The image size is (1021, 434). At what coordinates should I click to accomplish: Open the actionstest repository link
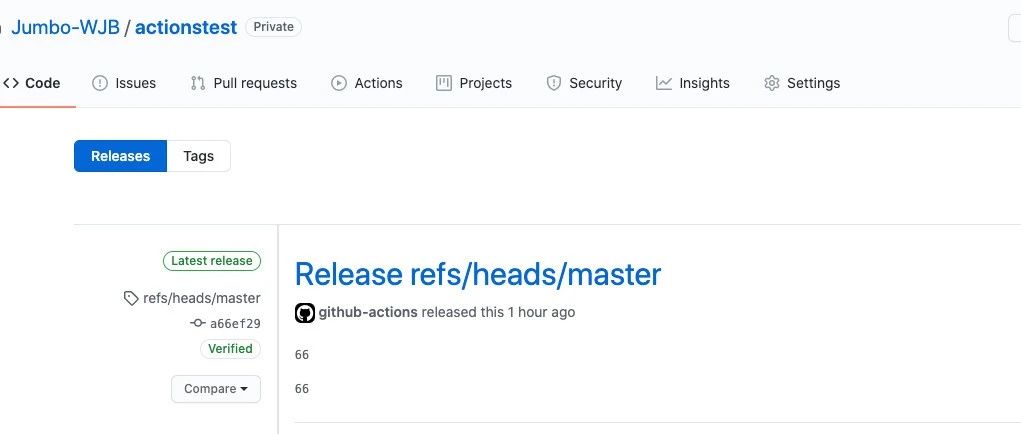point(186,27)
